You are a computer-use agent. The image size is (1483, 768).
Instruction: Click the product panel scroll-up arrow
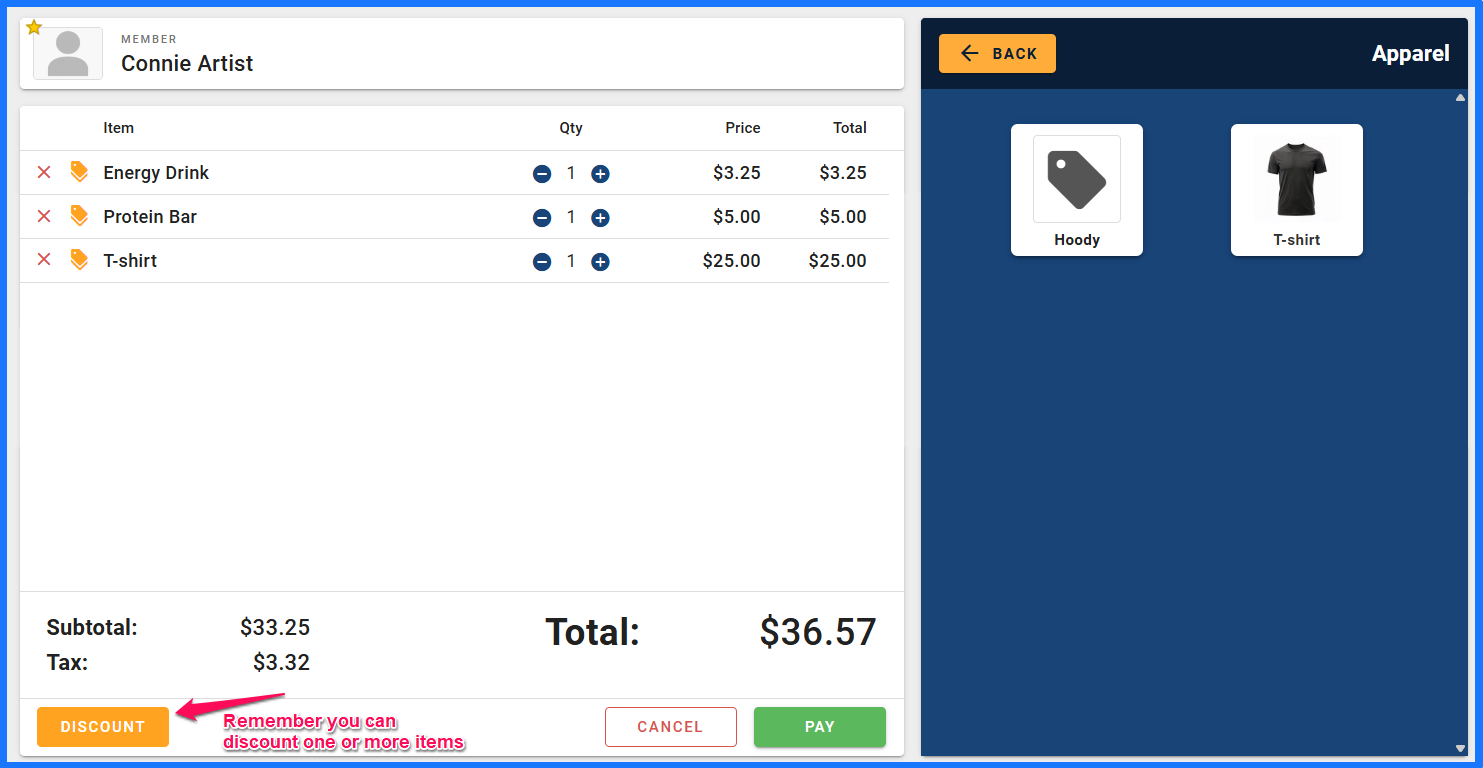point(1460,98)
